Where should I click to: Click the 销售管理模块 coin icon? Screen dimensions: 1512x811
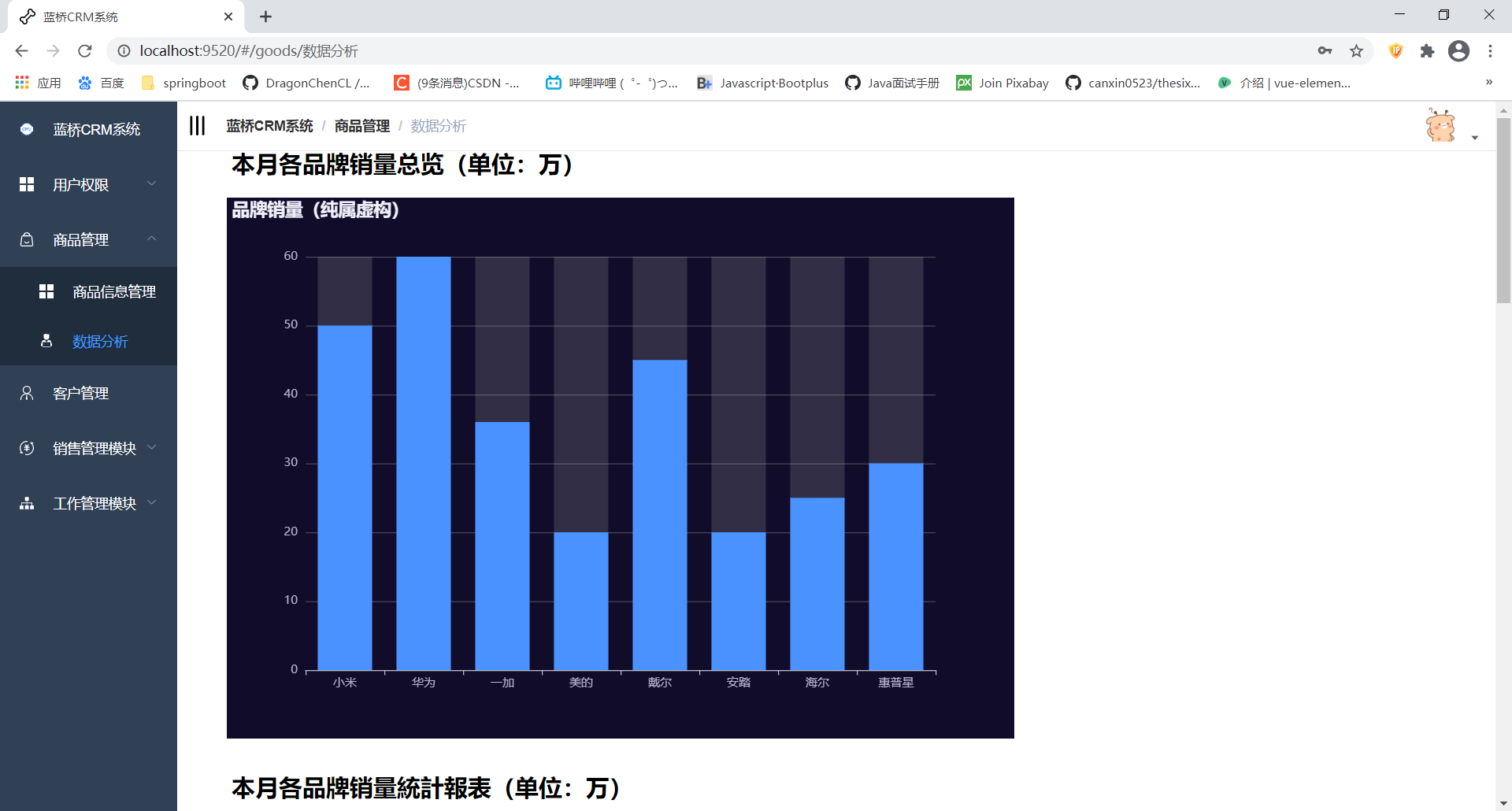pos(27,448)
